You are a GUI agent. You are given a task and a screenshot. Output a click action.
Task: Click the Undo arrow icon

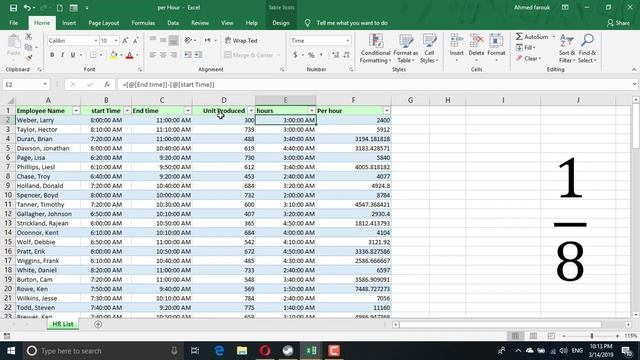coord(27,8)
